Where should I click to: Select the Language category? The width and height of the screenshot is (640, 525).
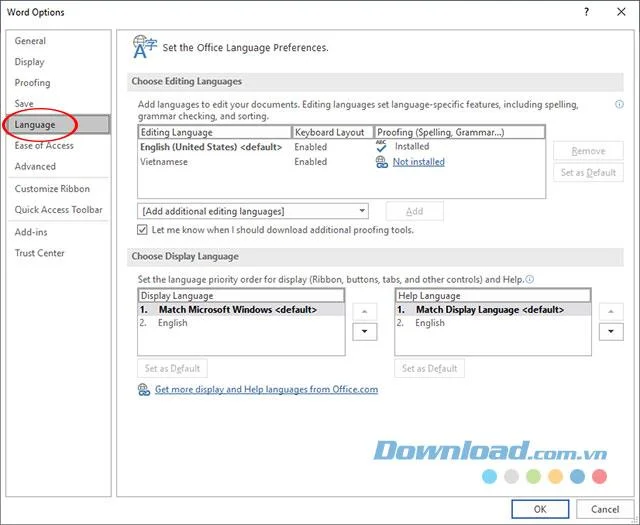[x=58, y=125]
